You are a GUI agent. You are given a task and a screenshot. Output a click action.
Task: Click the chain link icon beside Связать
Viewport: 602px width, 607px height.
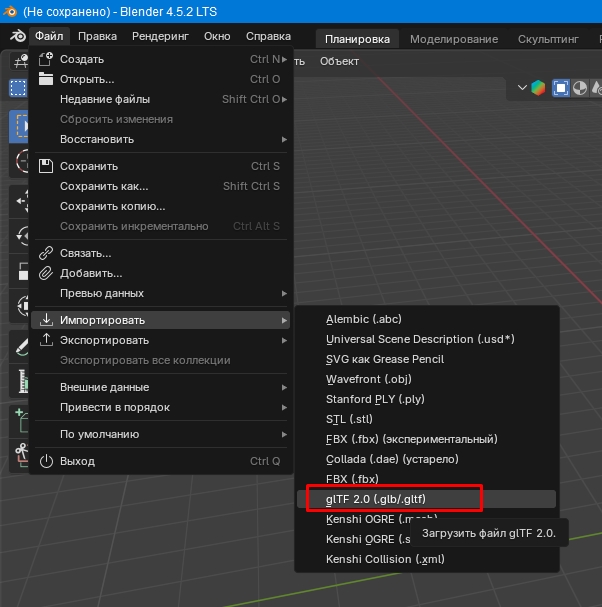[46, 253]
